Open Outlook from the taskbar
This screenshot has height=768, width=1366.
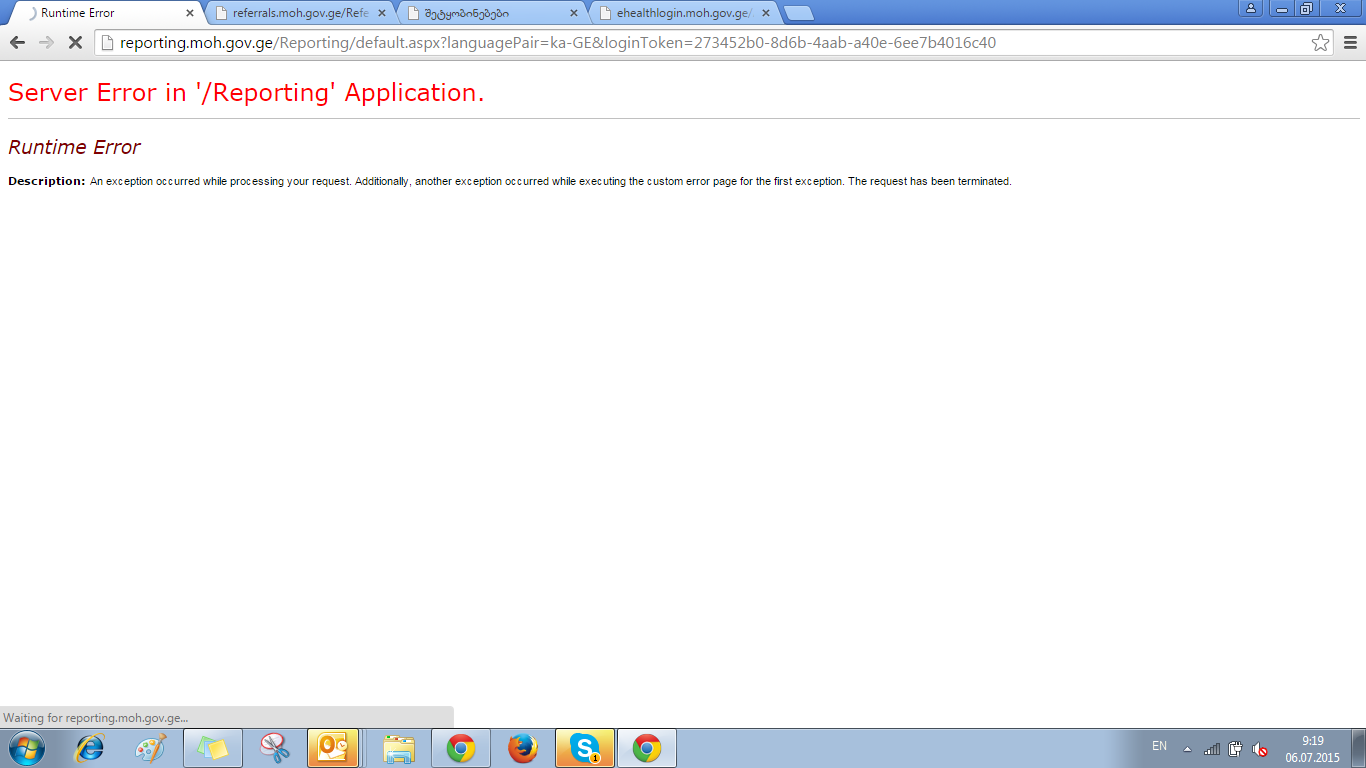[x=333, y=748]
